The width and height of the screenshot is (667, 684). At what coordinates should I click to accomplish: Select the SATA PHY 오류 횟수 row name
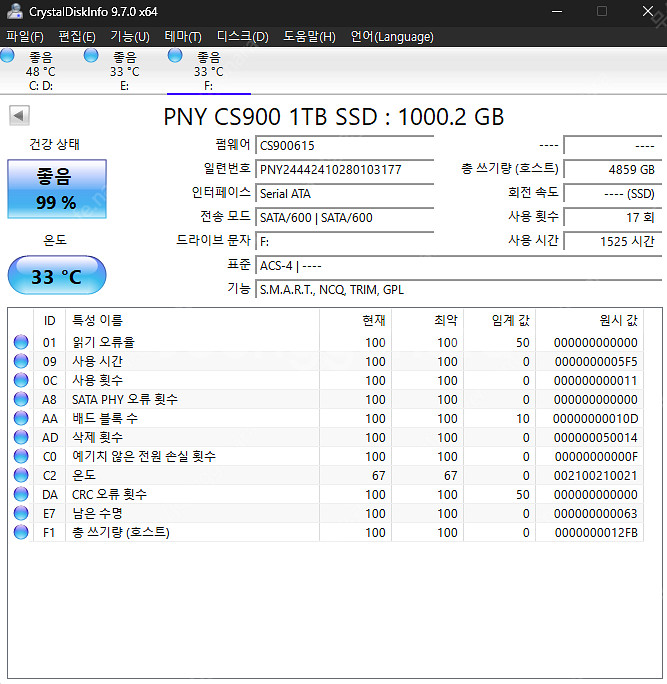[x=125, y=399]
